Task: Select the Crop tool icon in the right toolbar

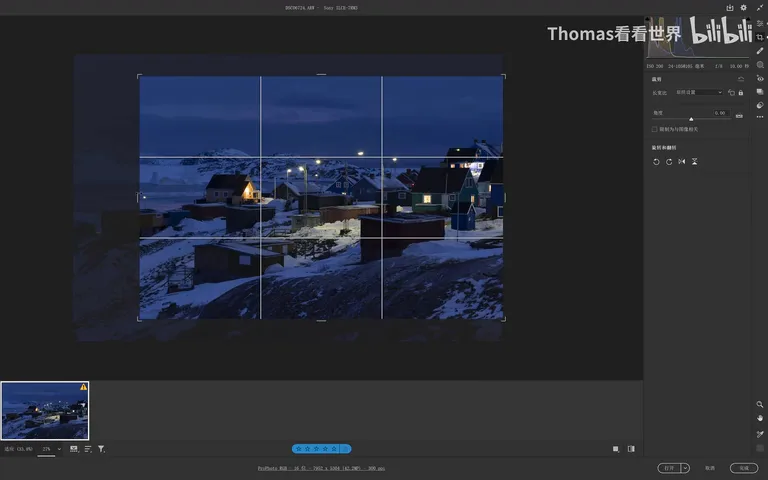Action: pyautogui.click(x=760, y=37)
